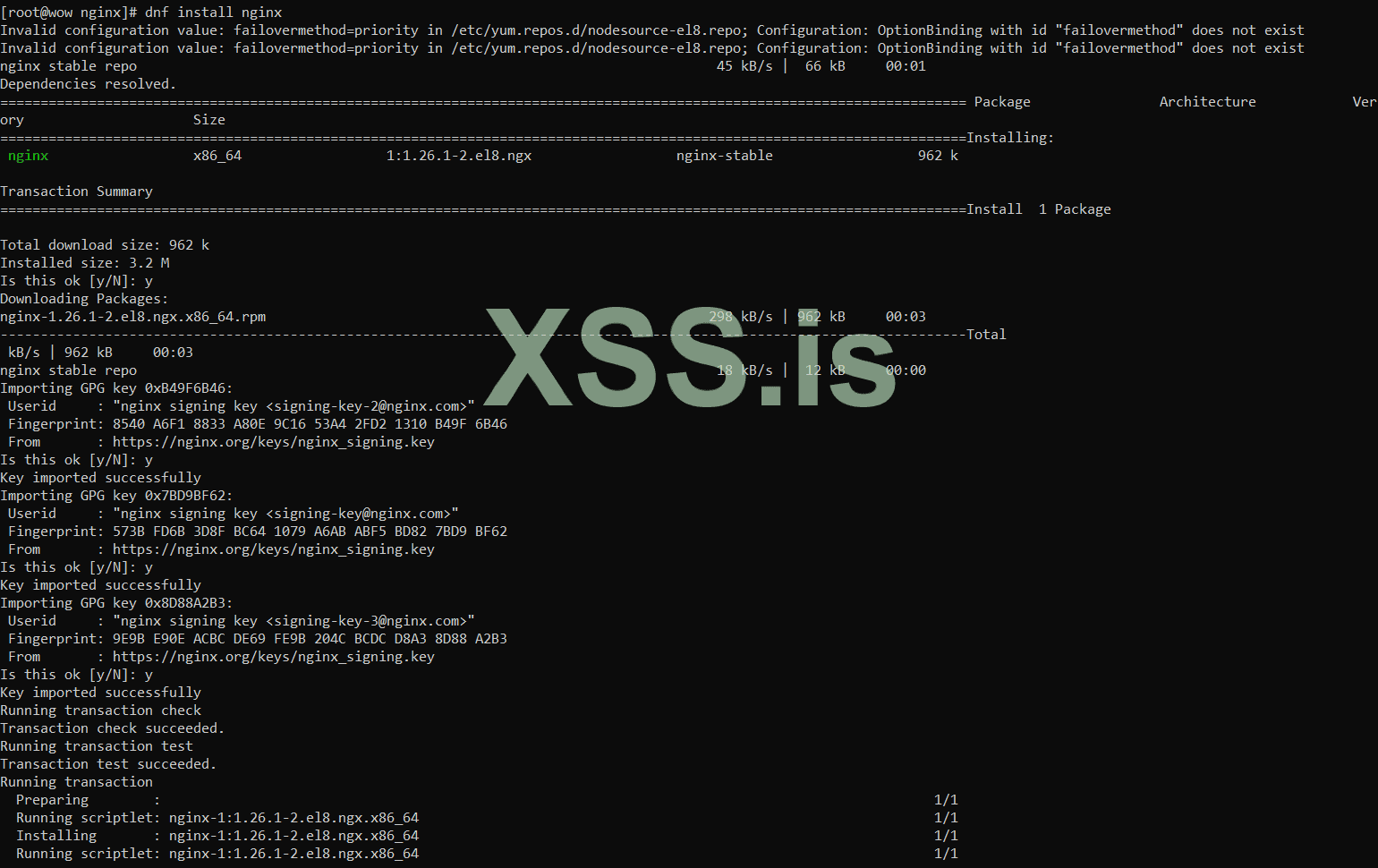Click the "00:01" elapsed time

tap(906, 66)
